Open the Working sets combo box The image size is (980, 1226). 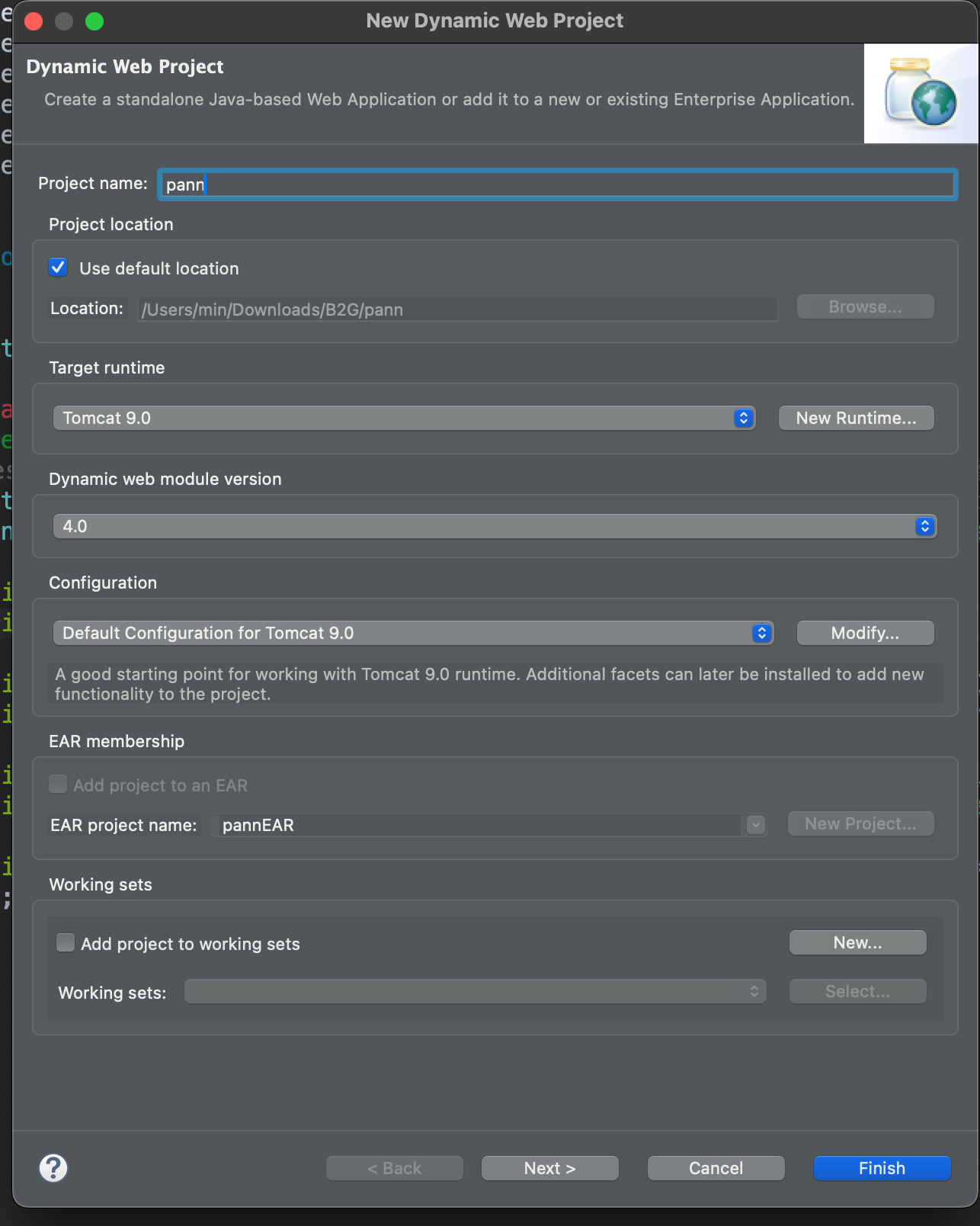[x=476, y=991]
